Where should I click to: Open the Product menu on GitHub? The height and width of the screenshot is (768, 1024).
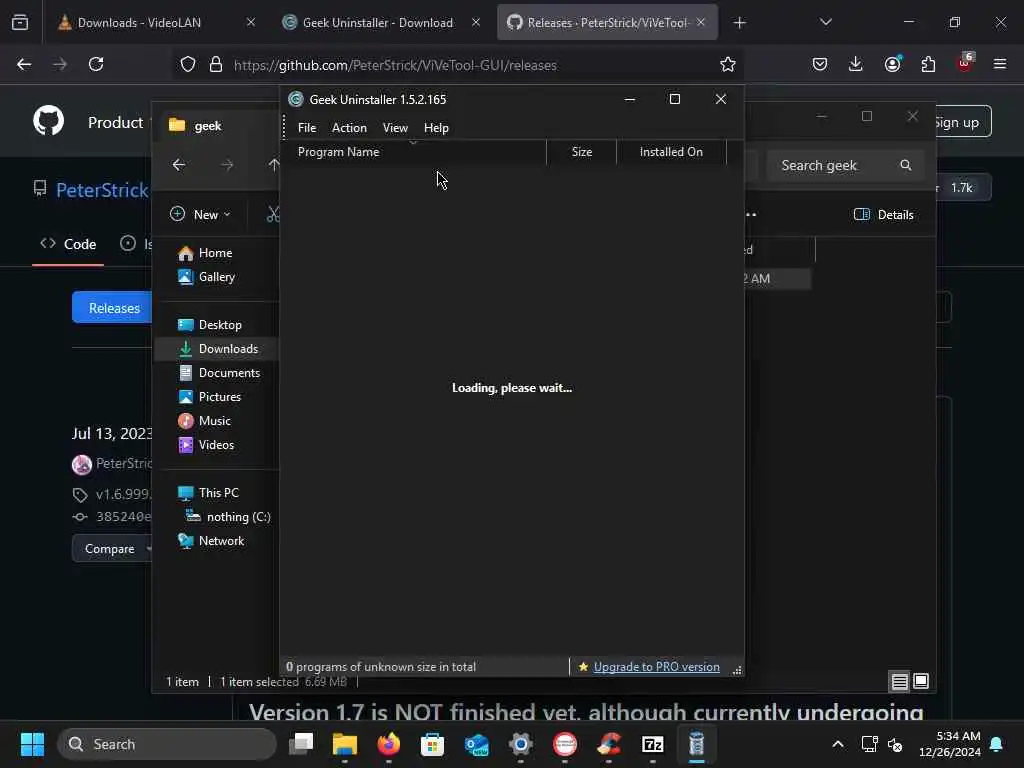(x=116, y=123)
